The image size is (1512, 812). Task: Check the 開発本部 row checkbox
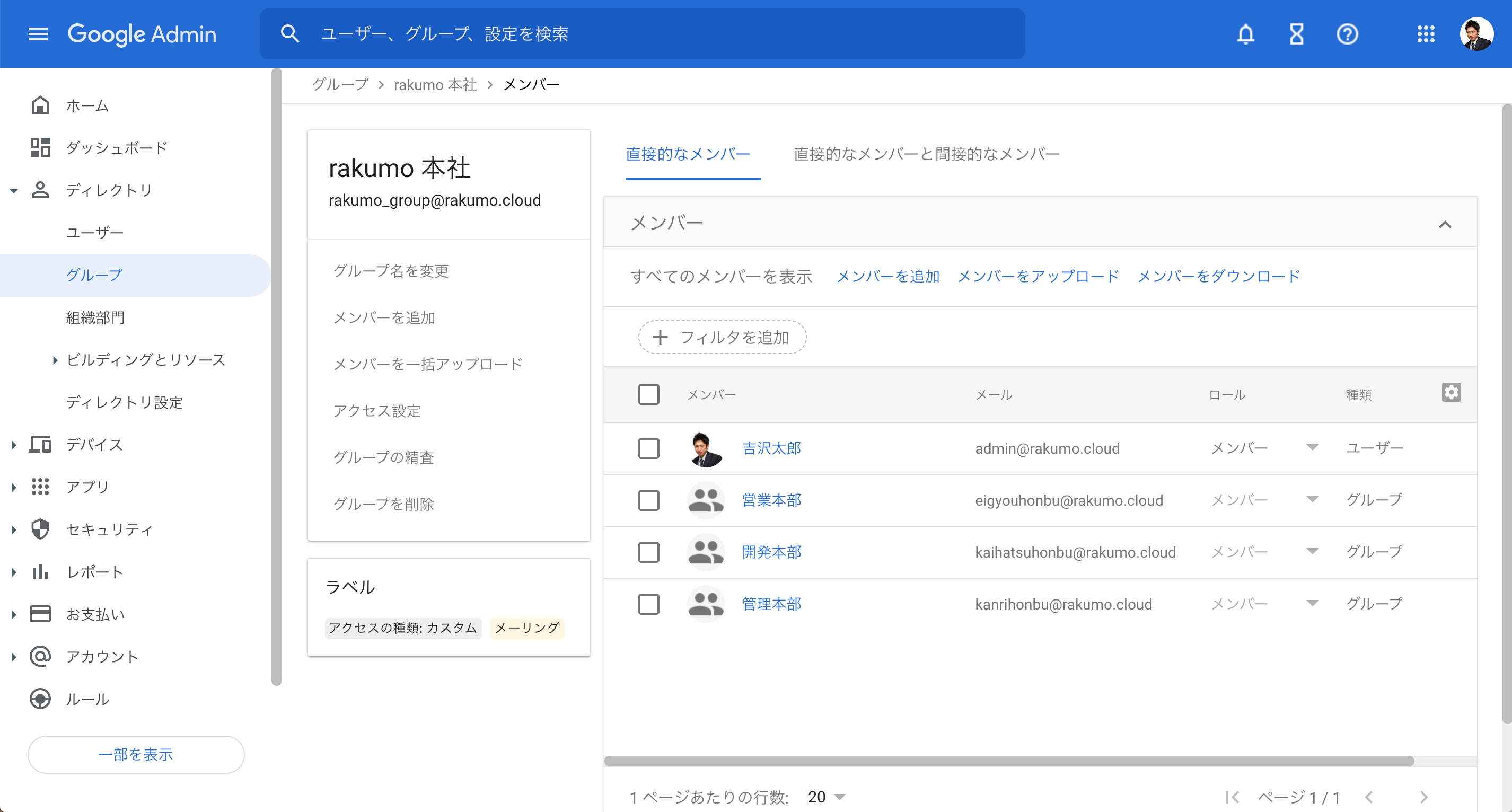648,552
